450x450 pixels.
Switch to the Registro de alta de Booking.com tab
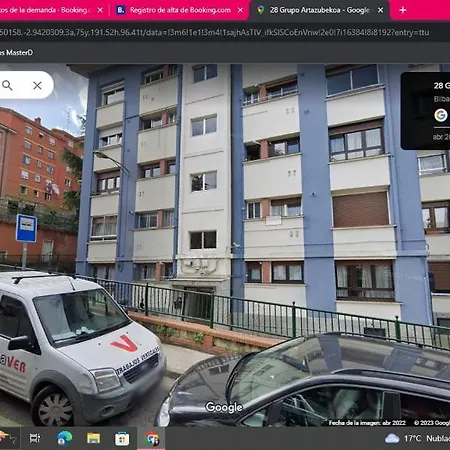click(180, 10)
